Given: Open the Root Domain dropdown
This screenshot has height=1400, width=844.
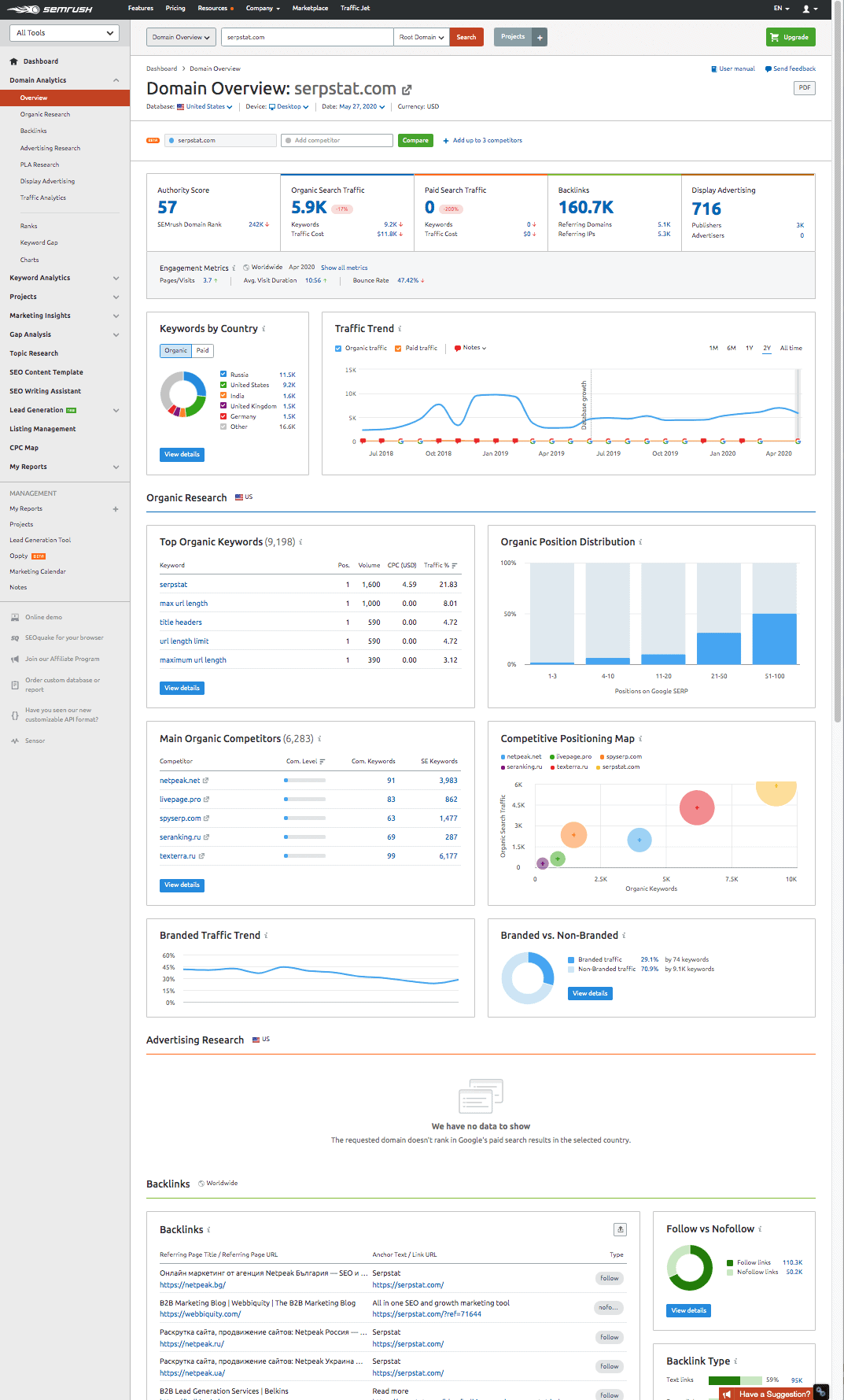Looking at the screenshot, I should tap(422, 37).
